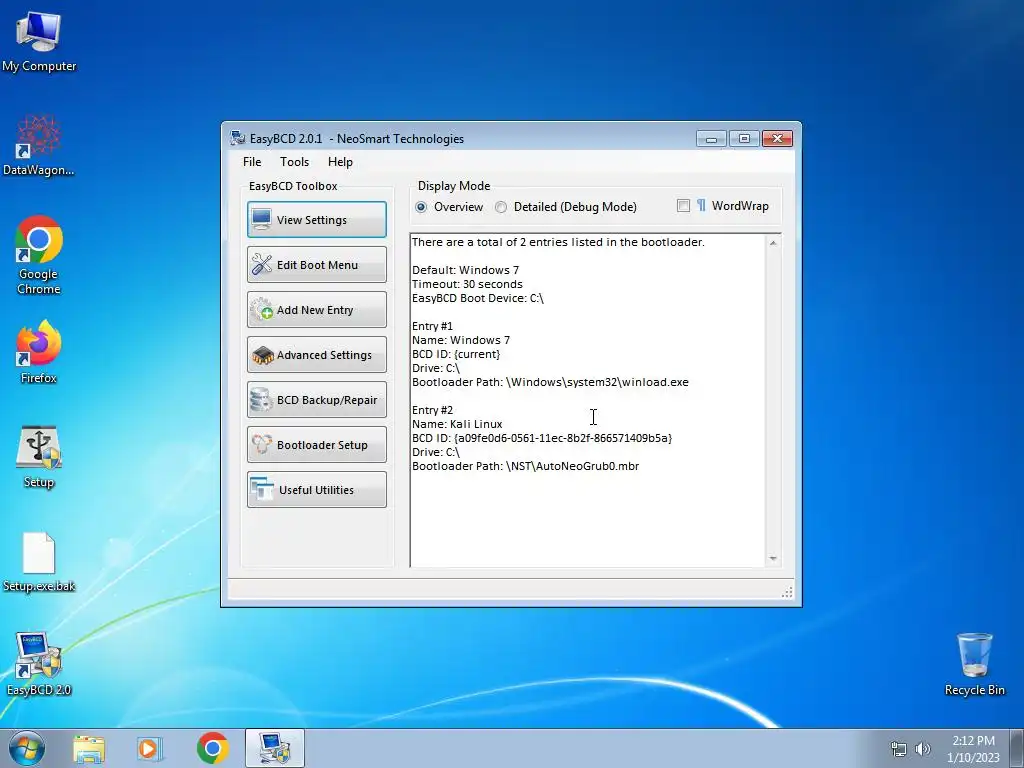Image resolution: width=1024 pixels, height=768 pixels.
Task: Select the DataWagon desktop shortcut
Action: 39,145
